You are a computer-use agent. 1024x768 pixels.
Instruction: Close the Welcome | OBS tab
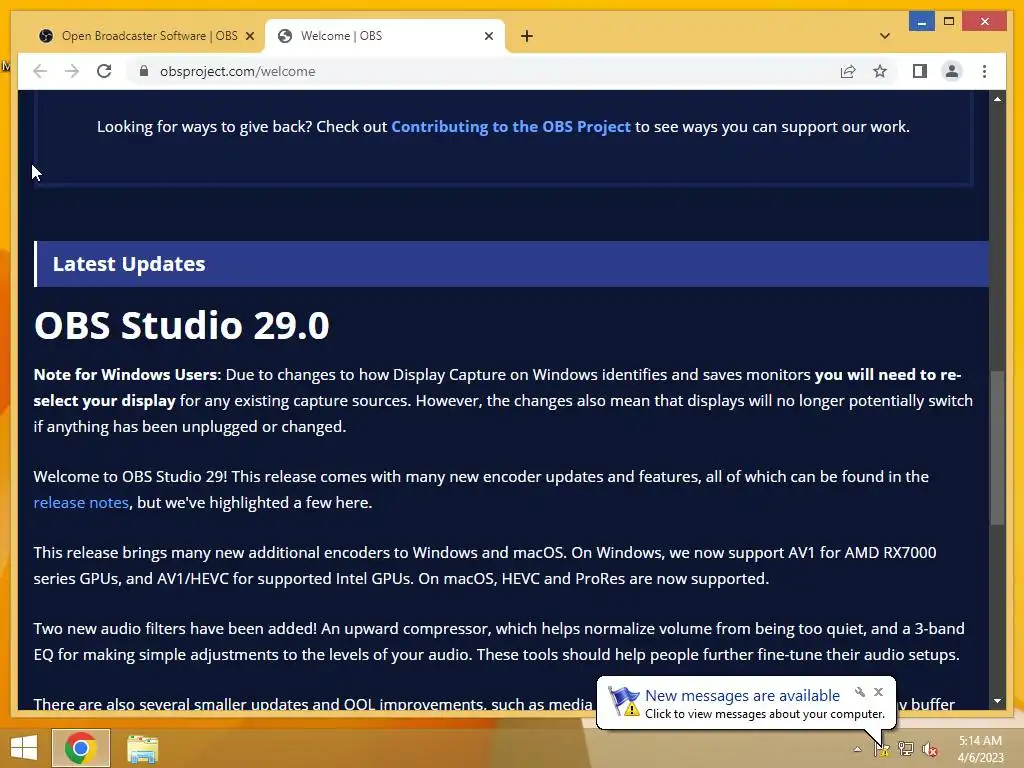[488, 36]
